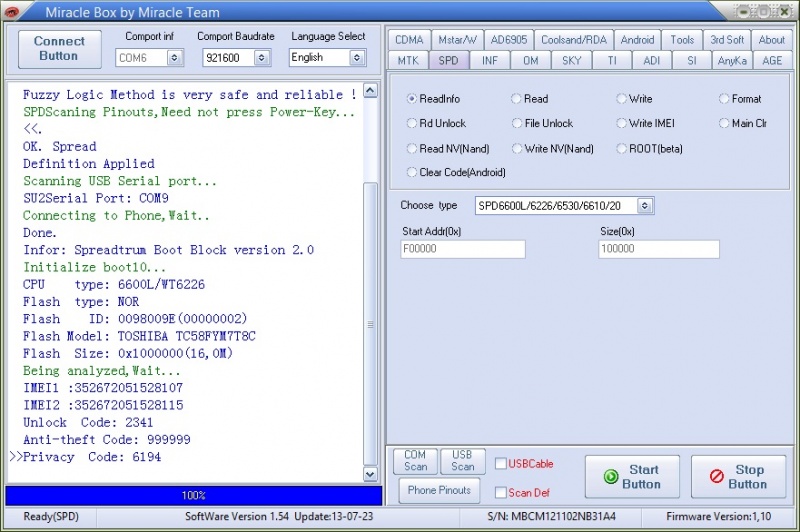
Task: Select the Rd Unlock radio option
Action: coord(412,123)
